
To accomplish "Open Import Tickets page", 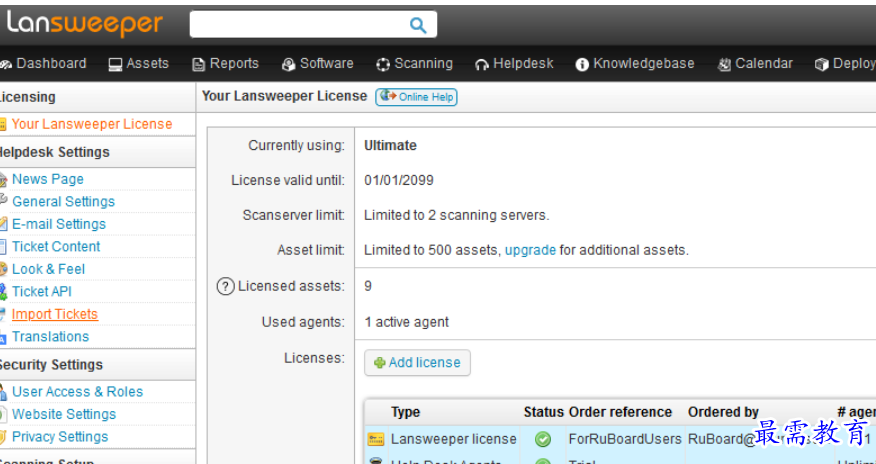I will coord(55,314).
